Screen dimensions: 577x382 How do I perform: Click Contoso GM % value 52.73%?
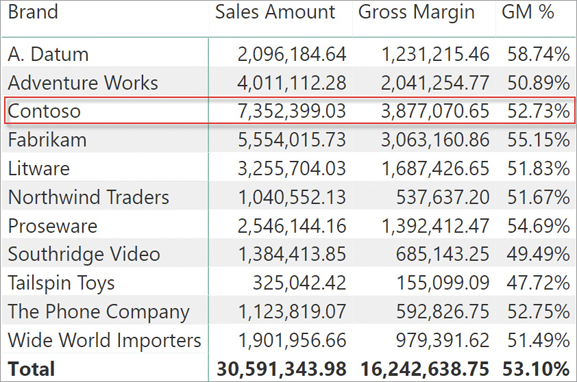coord(539,112)
